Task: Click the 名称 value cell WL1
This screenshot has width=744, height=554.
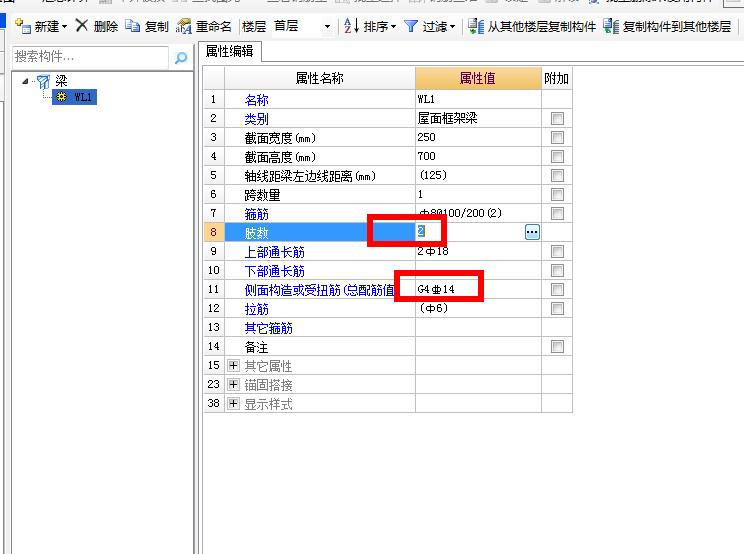Action: tap(478, 99)
